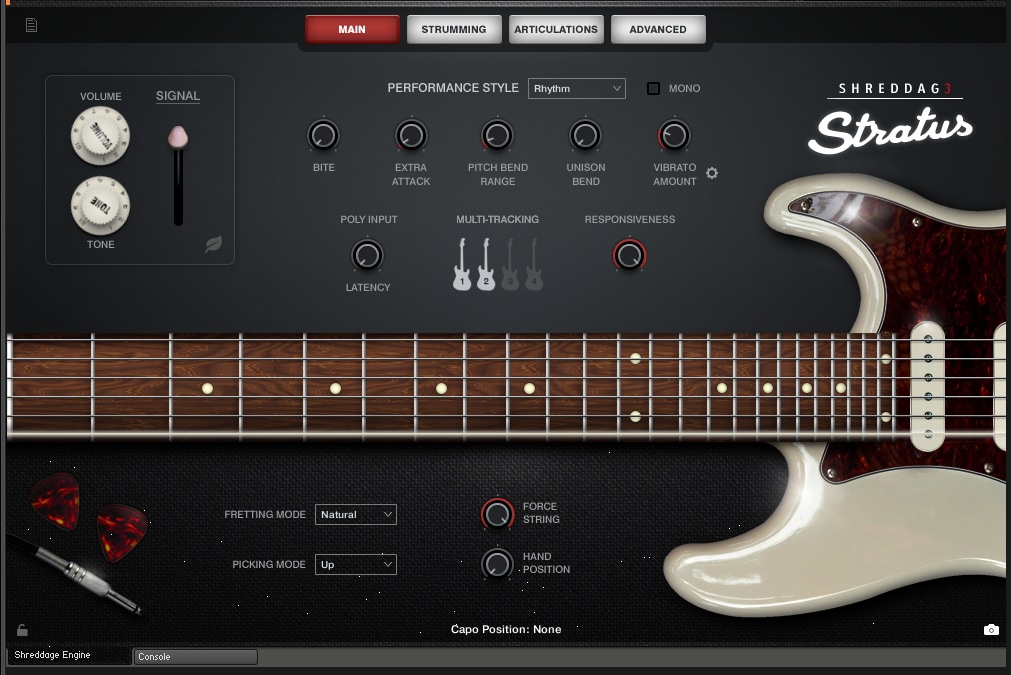Screen dimensions: 1011x675
Task: Click the leaf eco mode icon
Action: click(213, 244)
